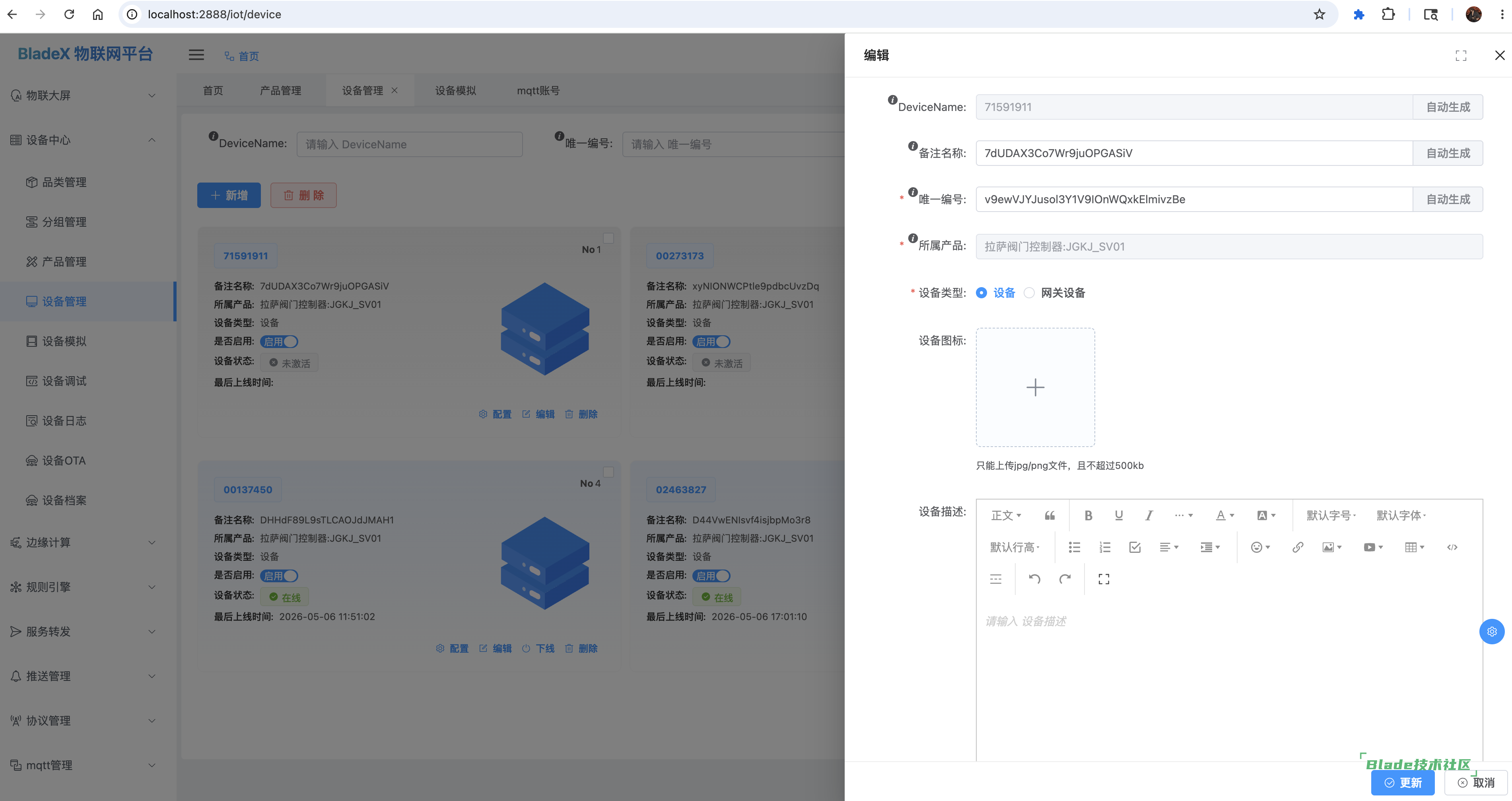Expand the edit drawer to fullscreen
The image size is (1512, 801).
pyautogui.click(x=1461, y=55)
